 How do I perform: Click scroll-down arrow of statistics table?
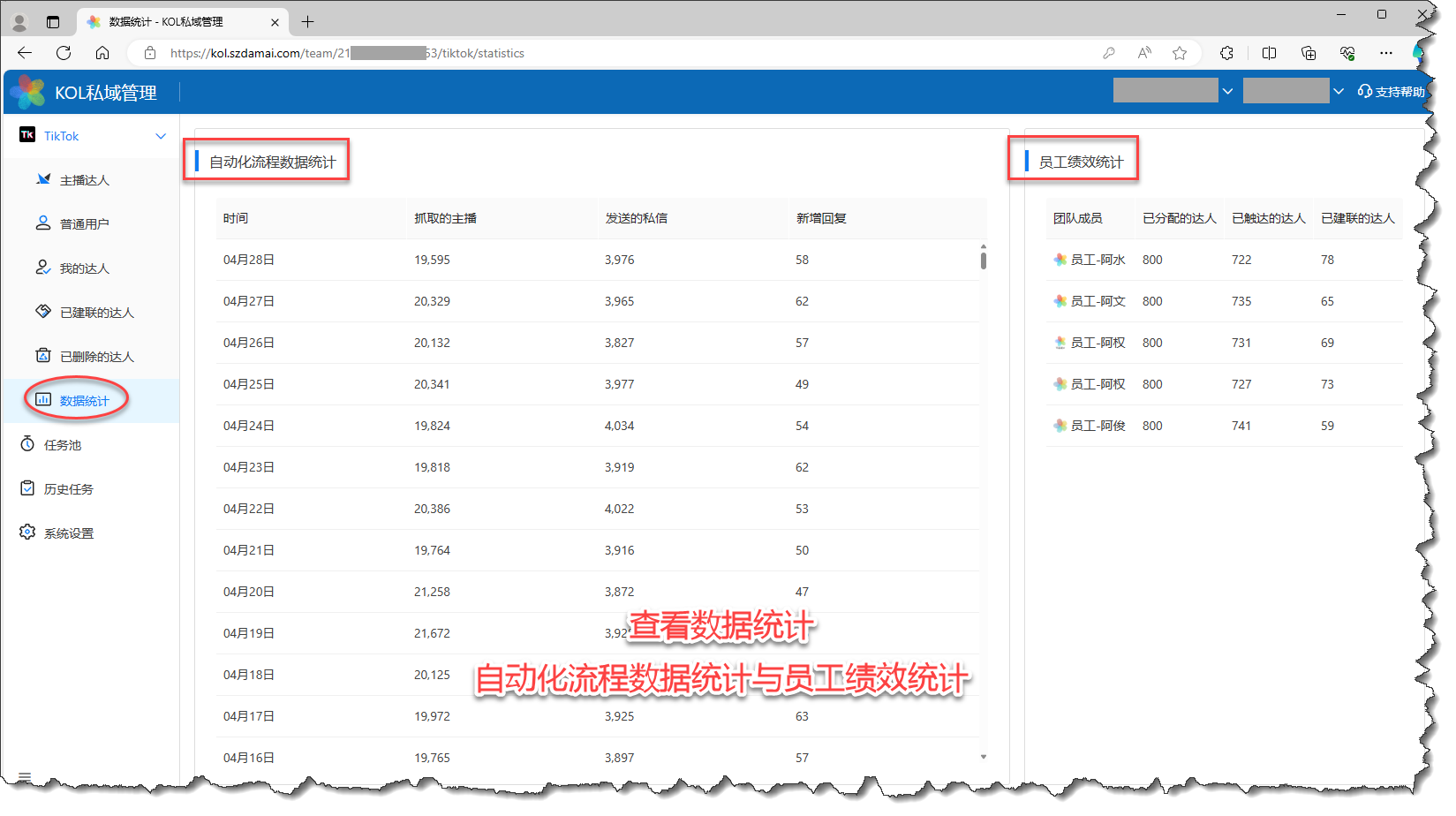(x=983, y=757)
